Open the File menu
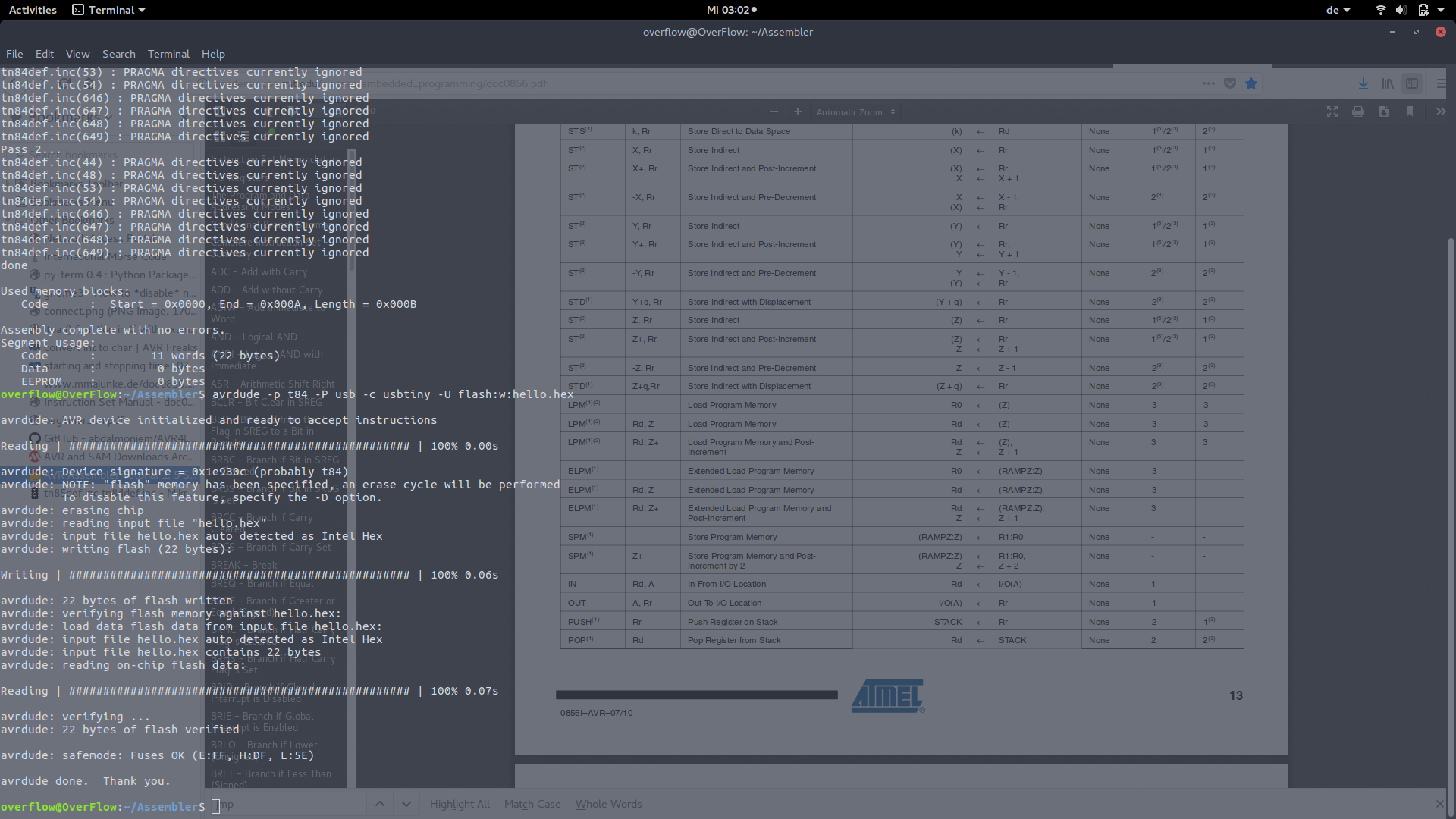This screenshot has height=819, width=1456. click(14, 54)
